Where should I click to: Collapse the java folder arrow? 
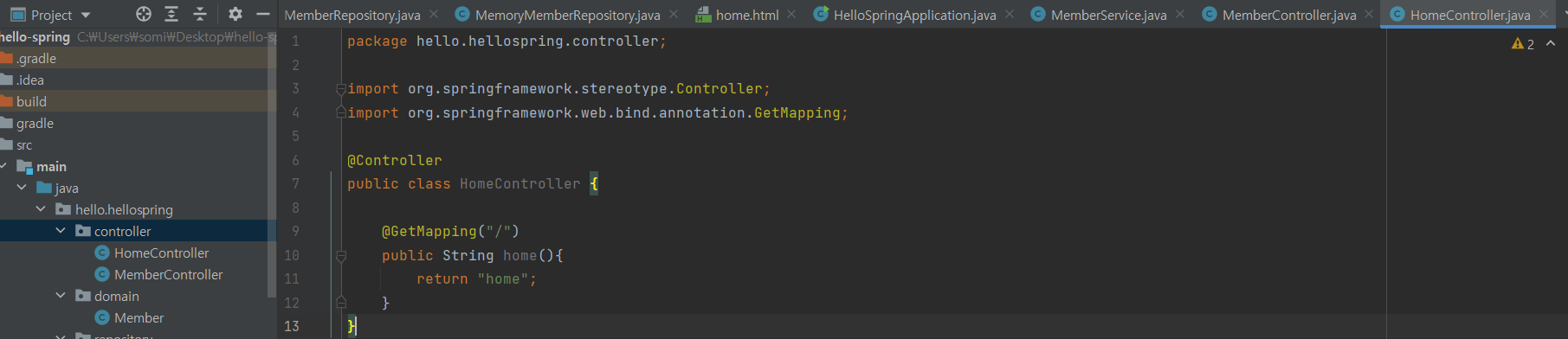(22, 188)
